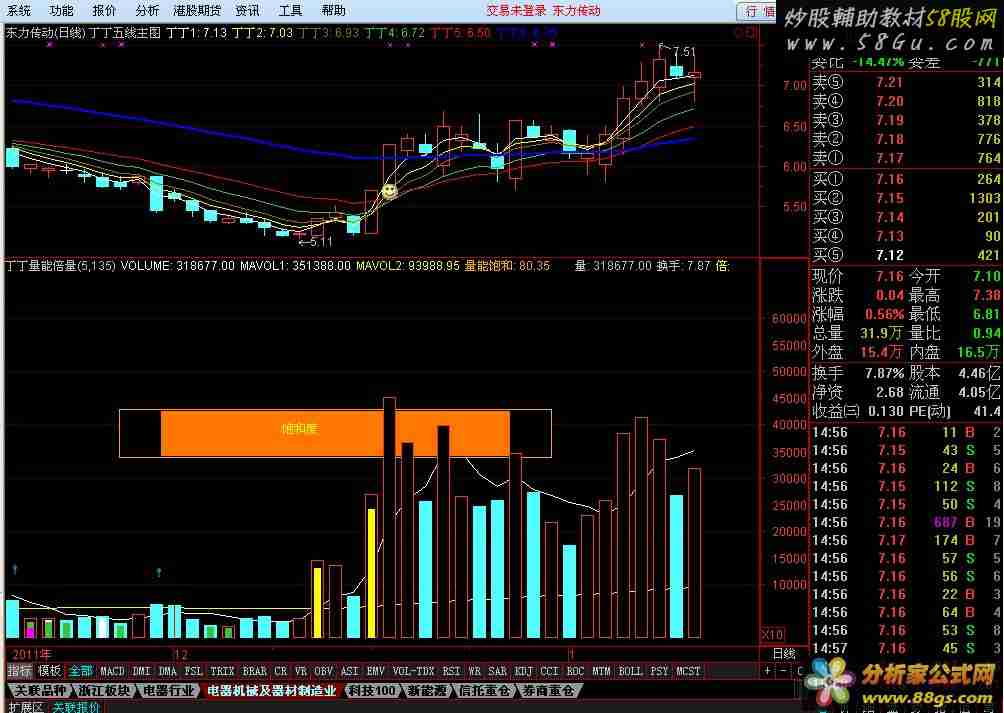Click the 现价 value 7.16
The width and height of the screenshot is (1004, 713).
[x=889, y=276]
